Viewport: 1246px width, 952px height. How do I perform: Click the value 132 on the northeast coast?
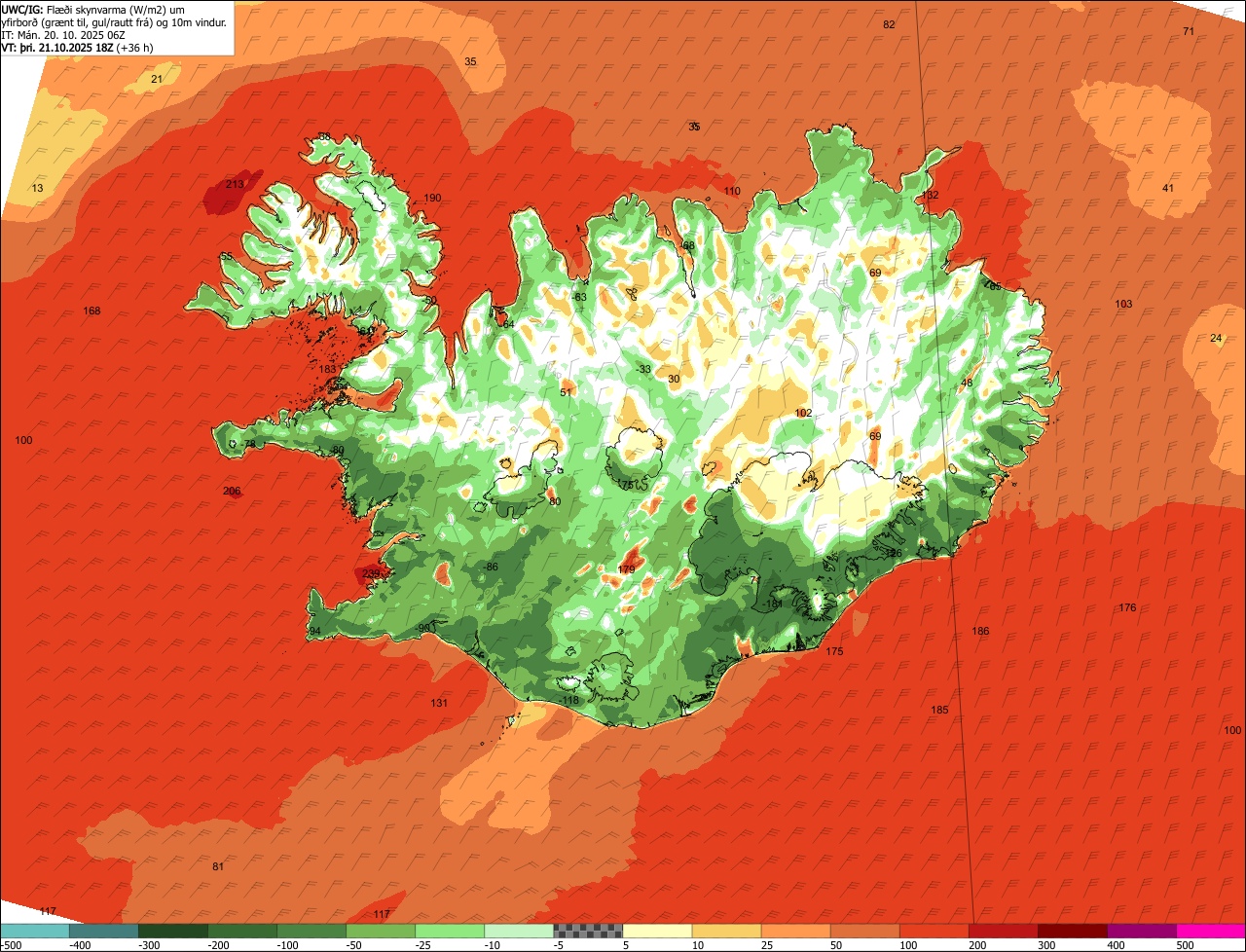[x=931, y=195]
